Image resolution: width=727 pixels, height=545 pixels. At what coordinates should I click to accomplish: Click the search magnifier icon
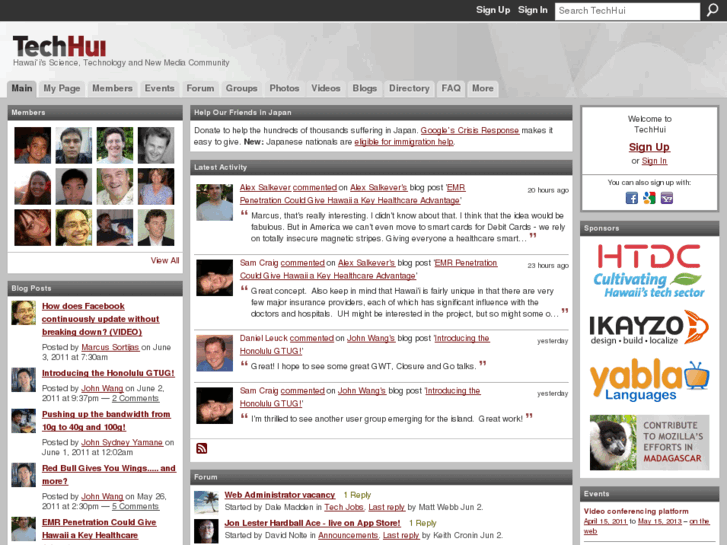pos(712,10)
